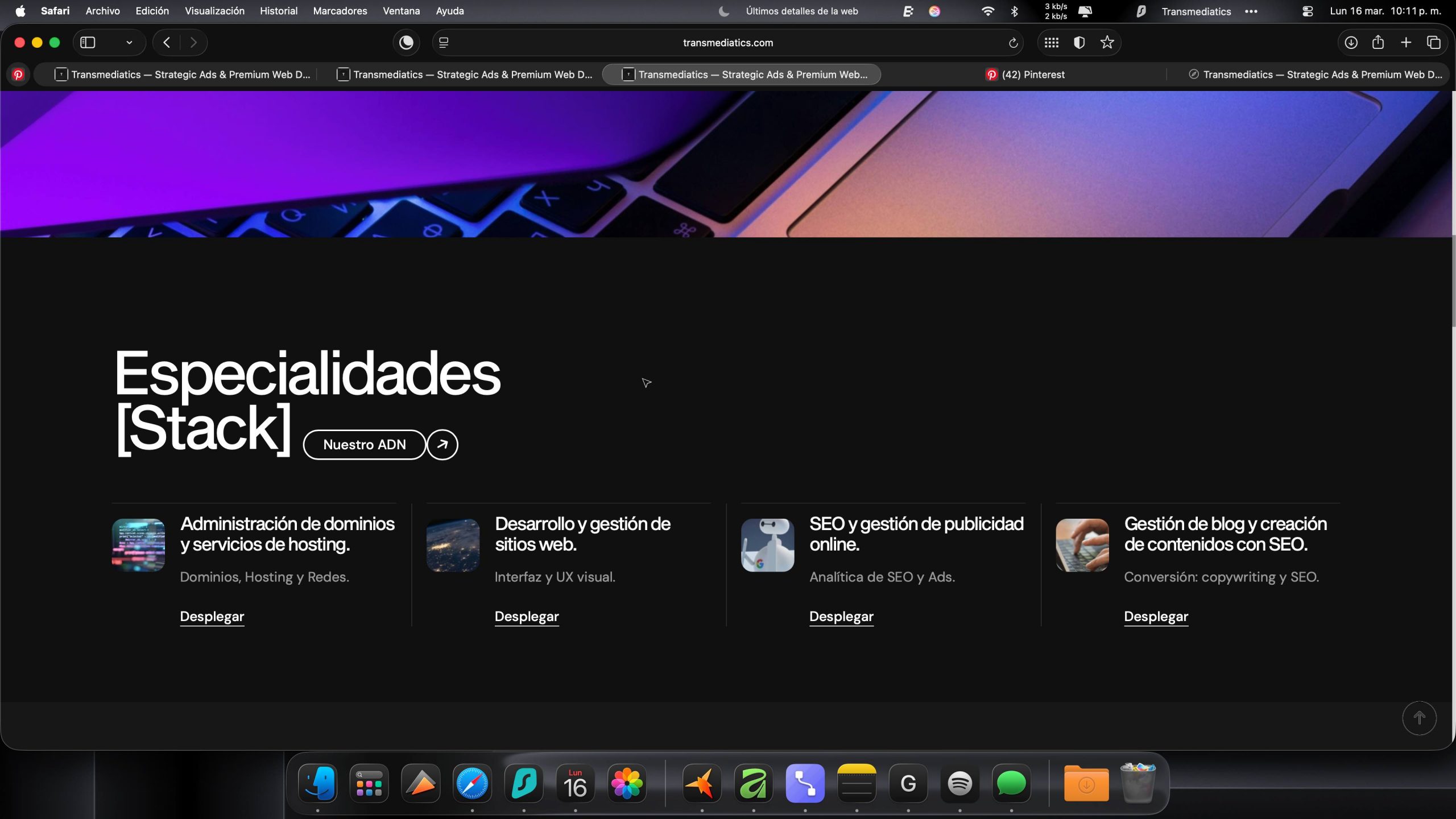The height and width of the screenshot is (819, 1456).
Task: Open the Marcadores menu
Action: click(x=340, y=11)
